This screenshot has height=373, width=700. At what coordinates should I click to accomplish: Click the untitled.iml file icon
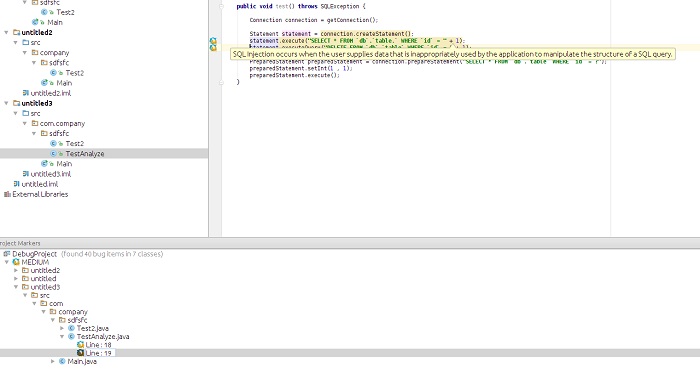tap(17, 184)
